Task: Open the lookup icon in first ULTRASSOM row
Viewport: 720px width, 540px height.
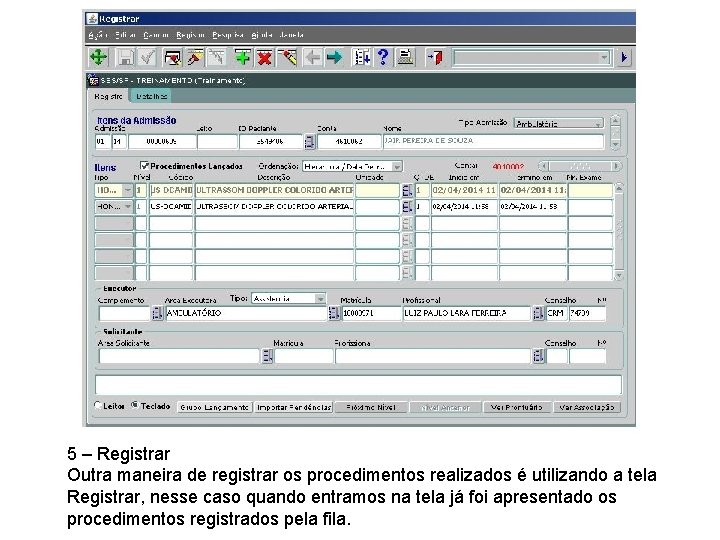Action: [407, 191]
